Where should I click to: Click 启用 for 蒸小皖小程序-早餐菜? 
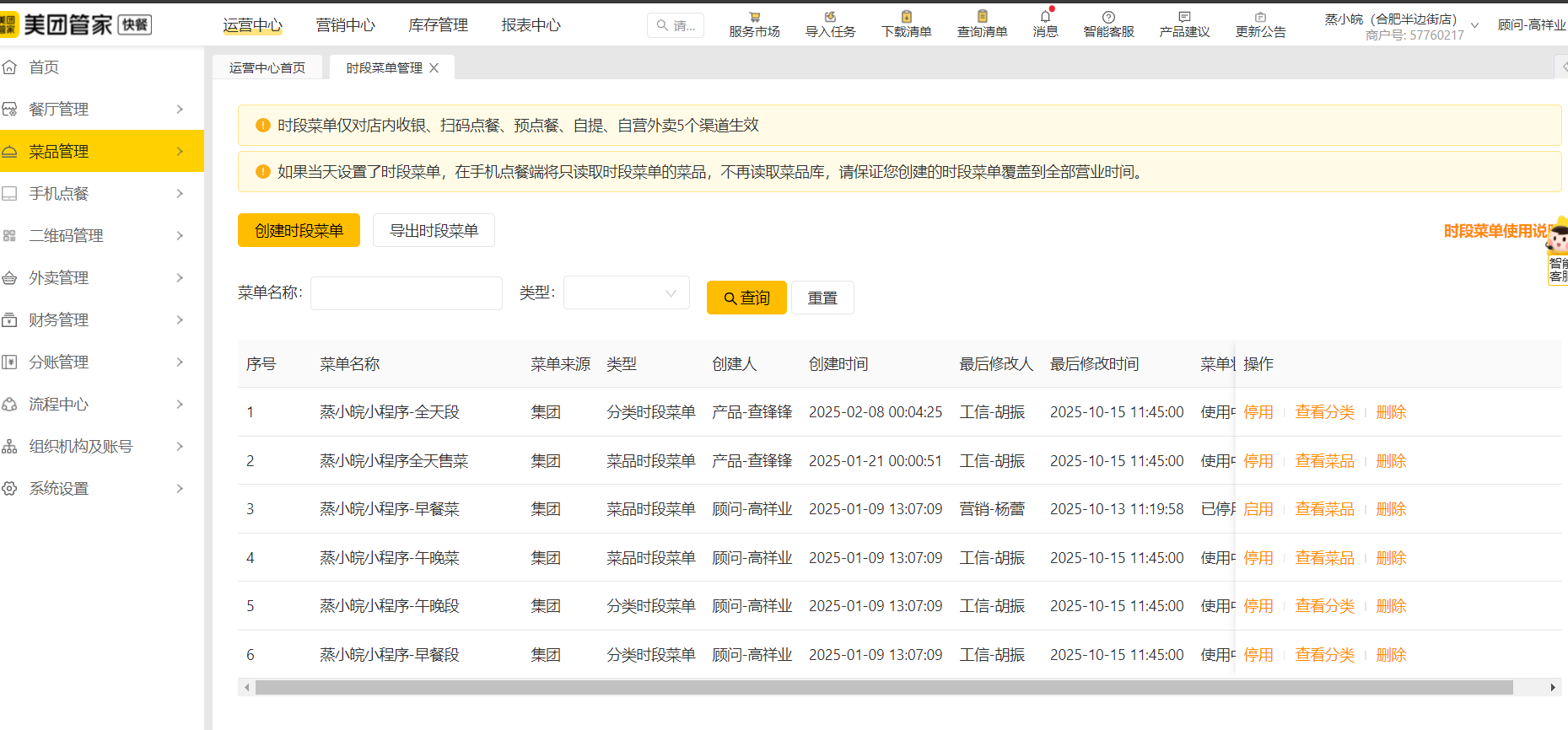point(1258,509)
